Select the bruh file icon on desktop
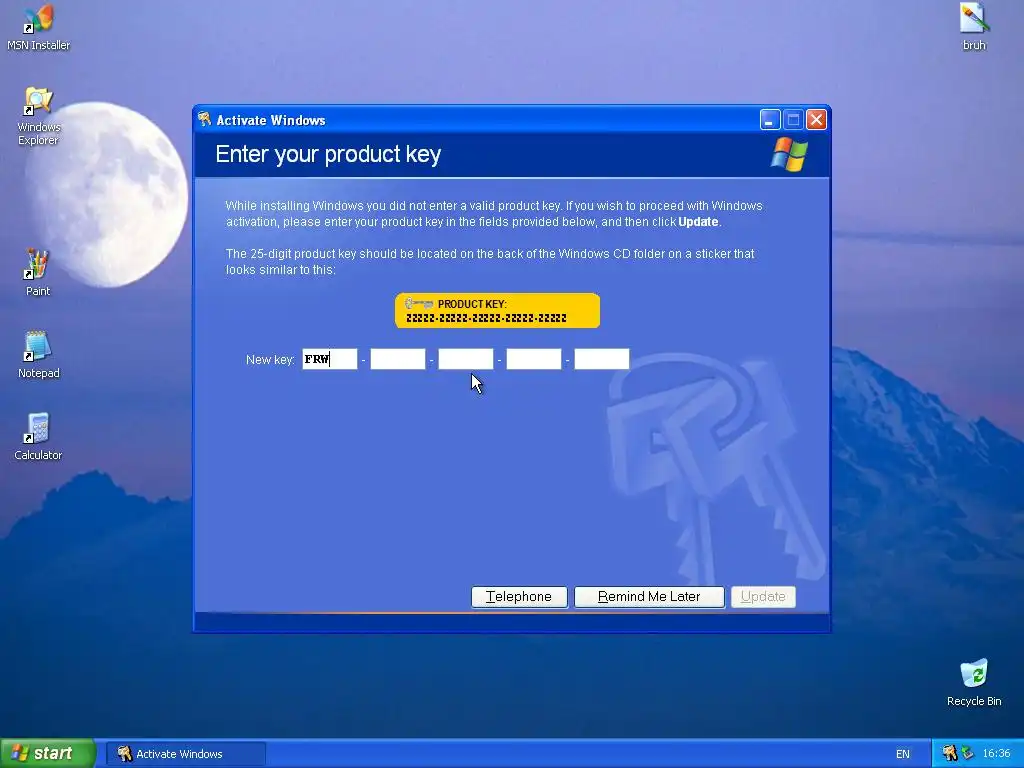 (x=974, y=27)
